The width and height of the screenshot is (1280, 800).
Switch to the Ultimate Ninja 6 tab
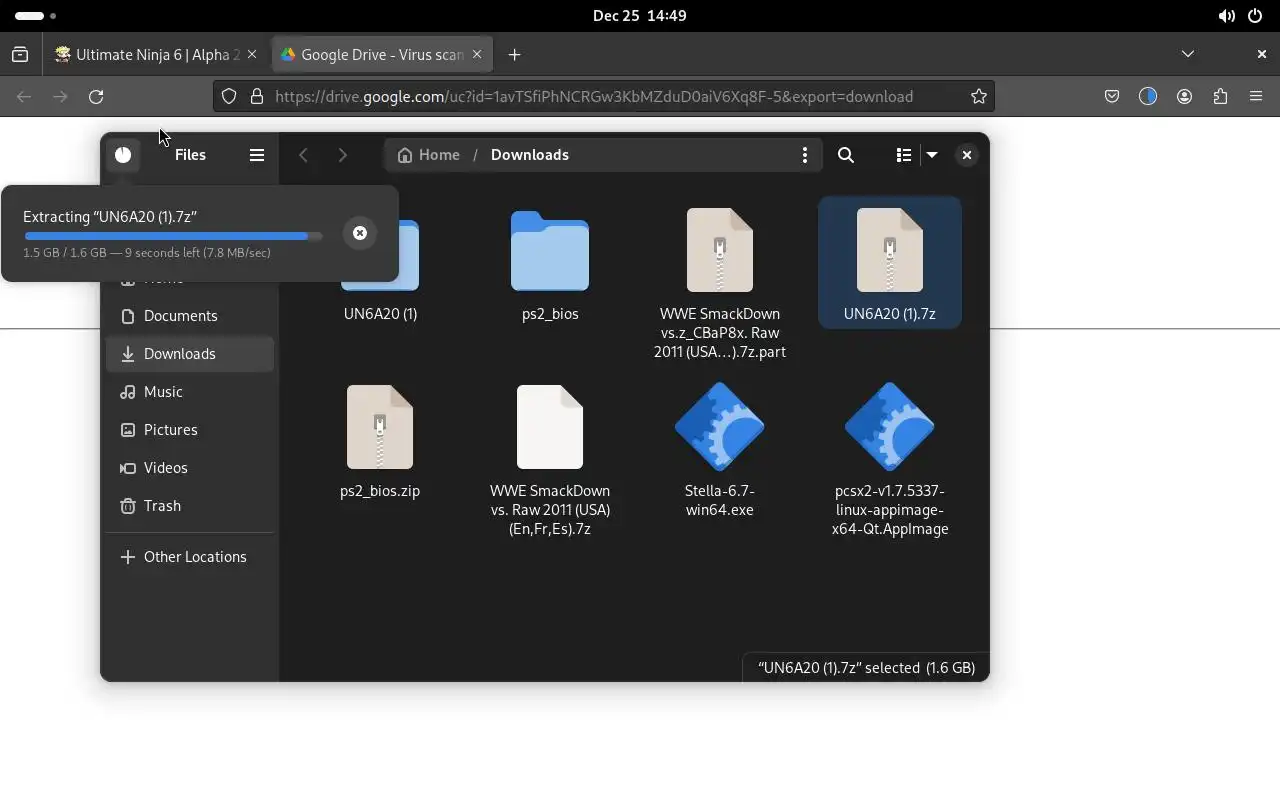point(155,55)
